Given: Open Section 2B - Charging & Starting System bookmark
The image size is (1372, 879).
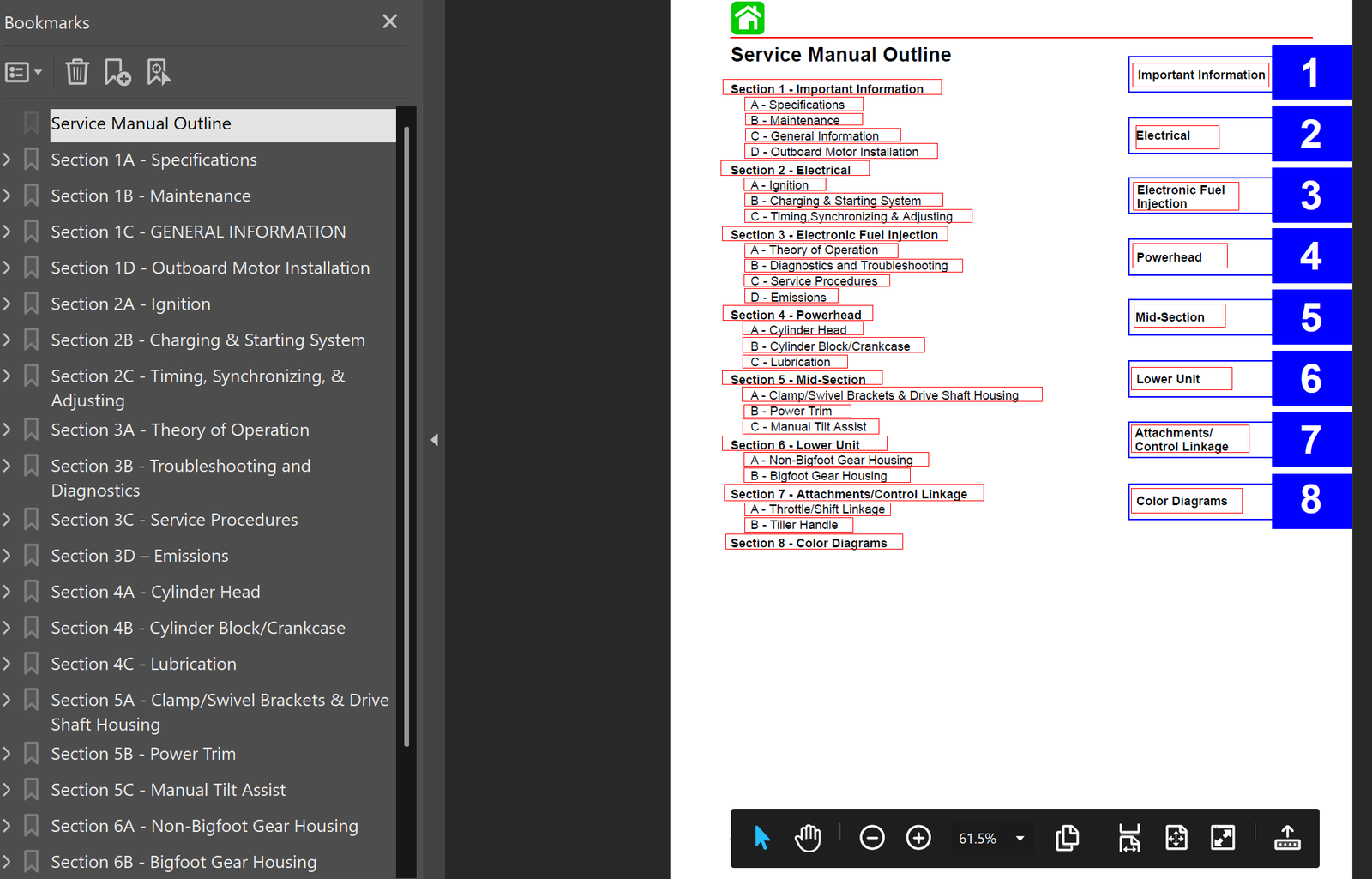Looking at the screenshot, I should point(208,340).
